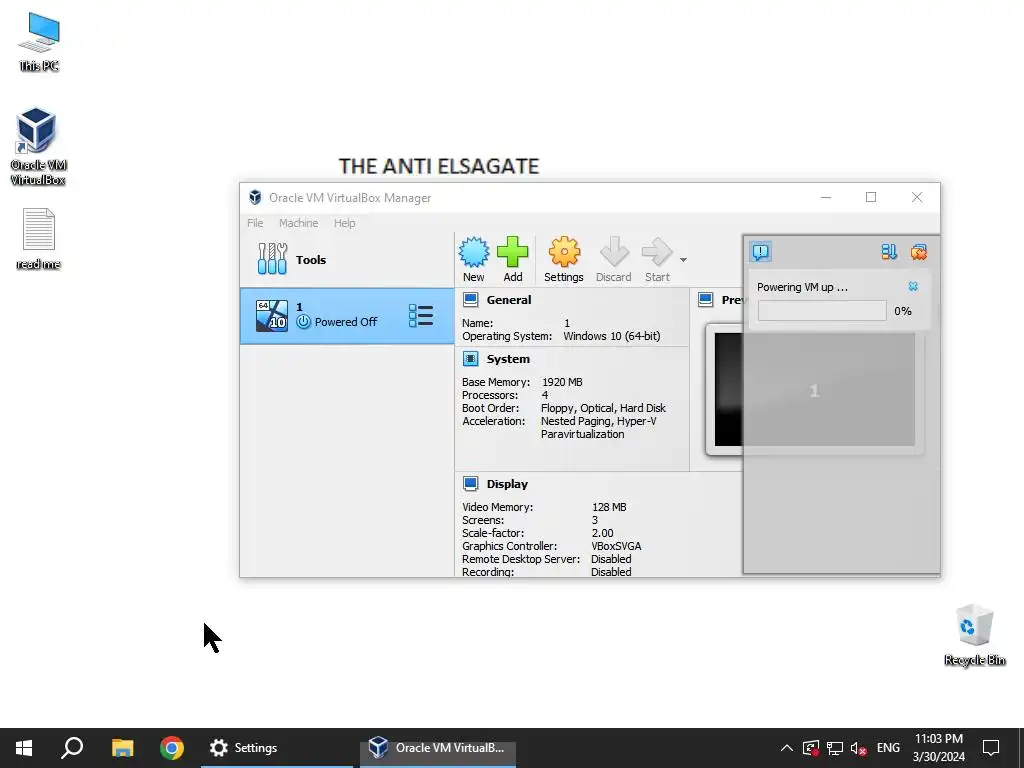
Task: Open taskbar search magnifier
Action: pos(72,748)
